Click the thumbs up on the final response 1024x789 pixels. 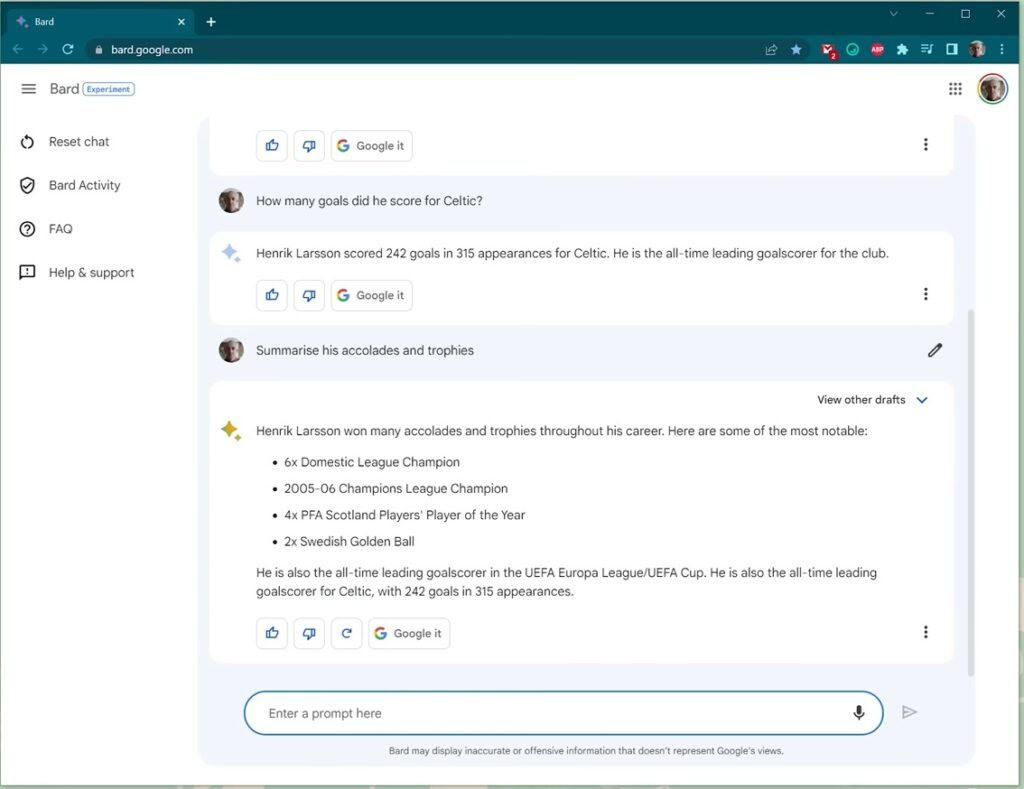[271, 633]
